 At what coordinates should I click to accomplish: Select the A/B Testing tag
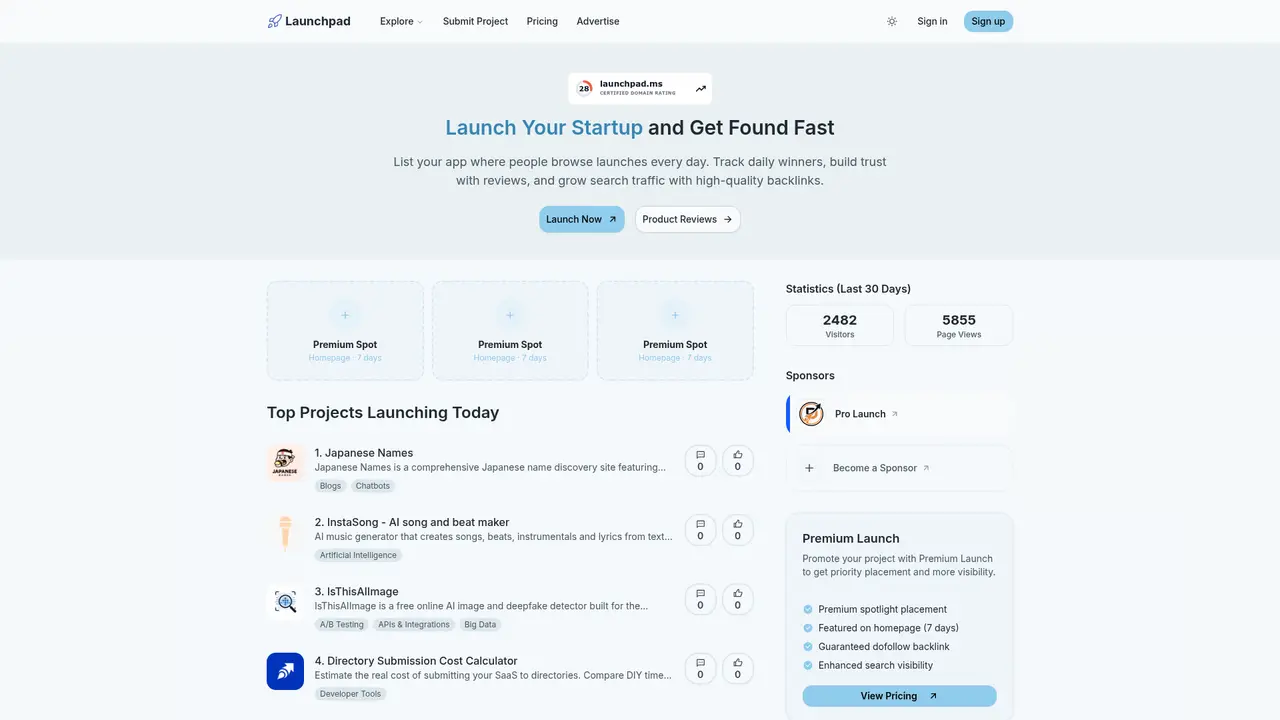[342, 624]
